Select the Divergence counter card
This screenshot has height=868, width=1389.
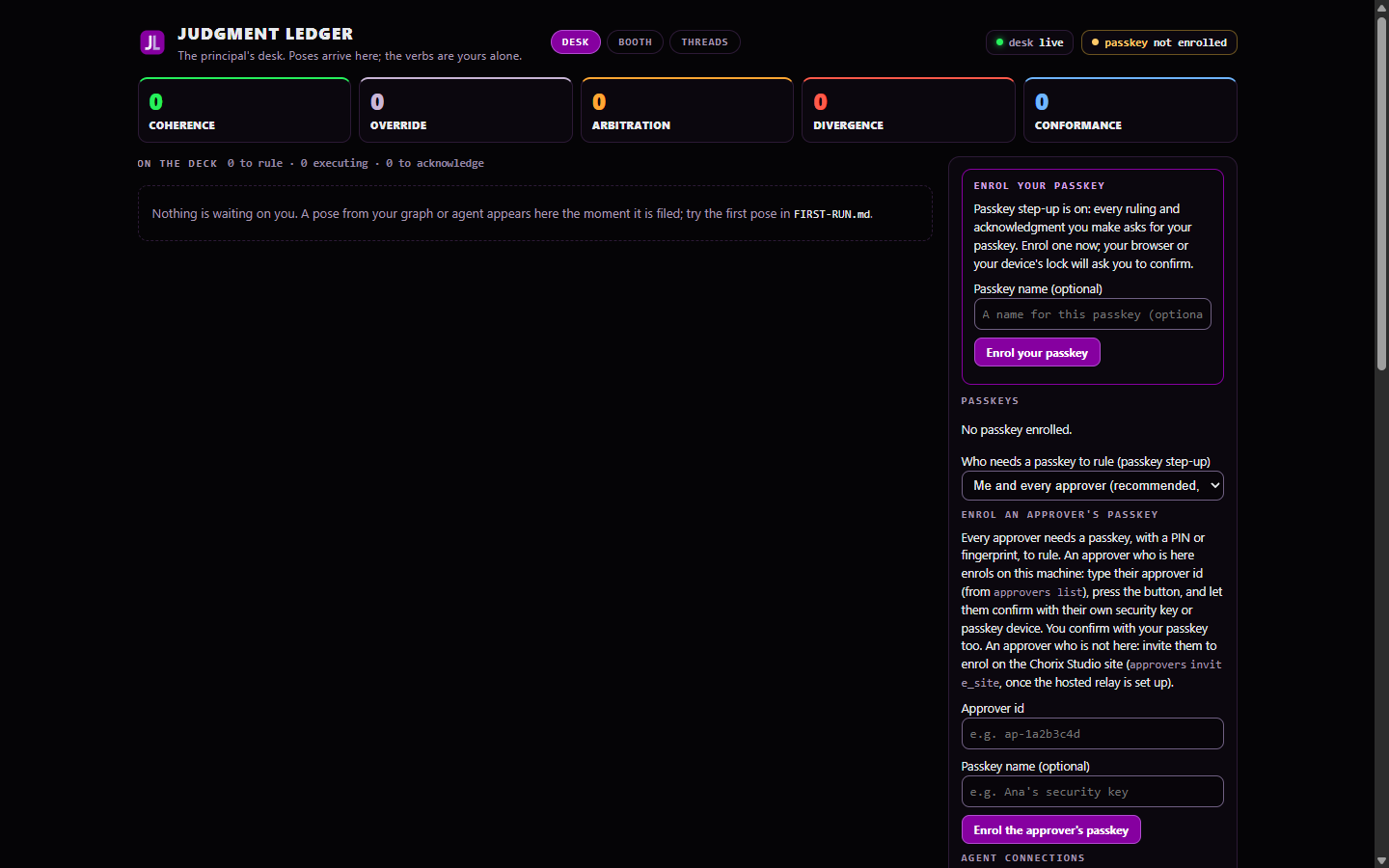[909, 110]
